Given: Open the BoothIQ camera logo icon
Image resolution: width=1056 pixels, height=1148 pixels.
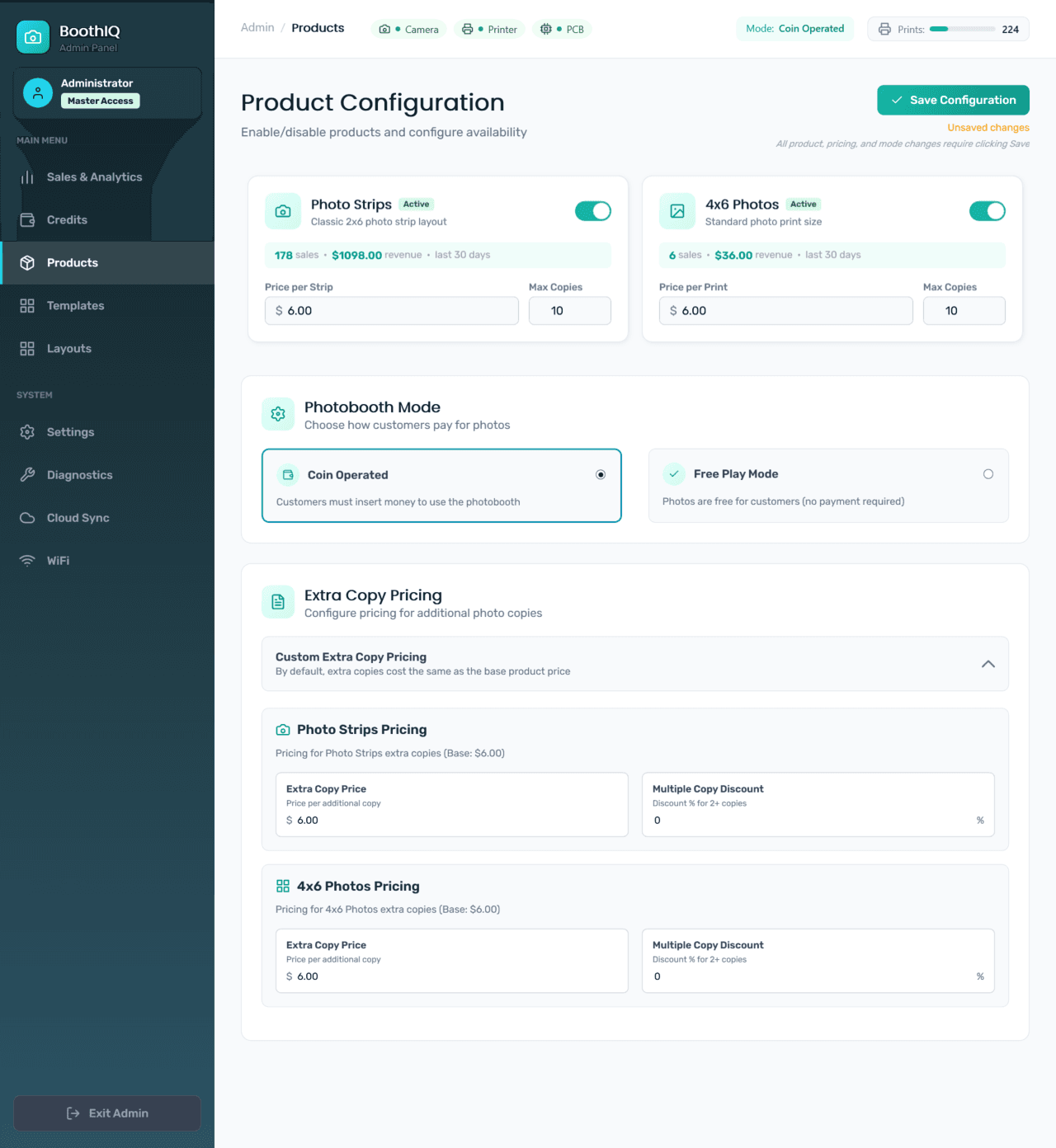Looking at the screenshot, I should click(x=33, y=36).
